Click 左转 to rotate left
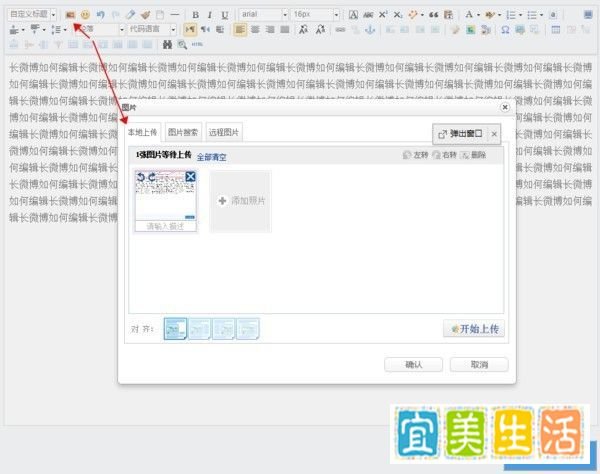This screenshot has height=474, width=600. click(416, 155)
